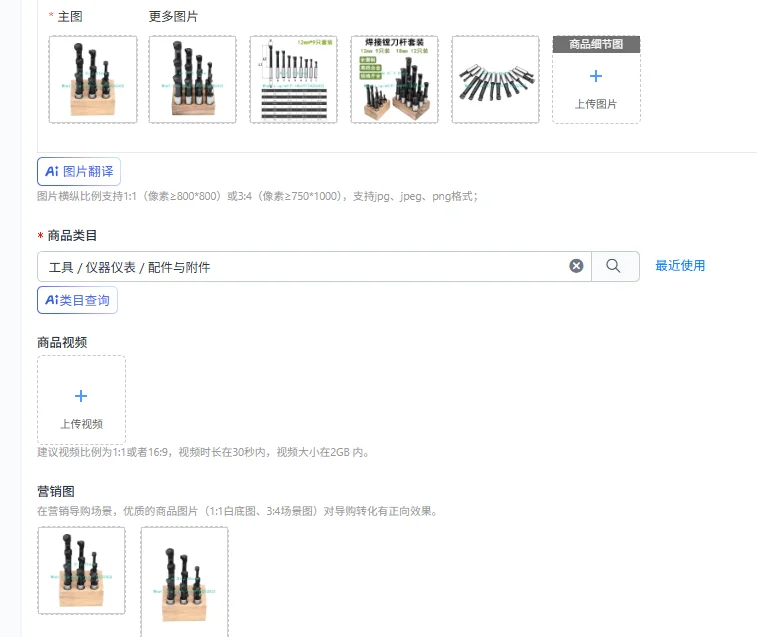Click the 营销导购场景 description text
This screenshot has height=637, width=757.
238,511
